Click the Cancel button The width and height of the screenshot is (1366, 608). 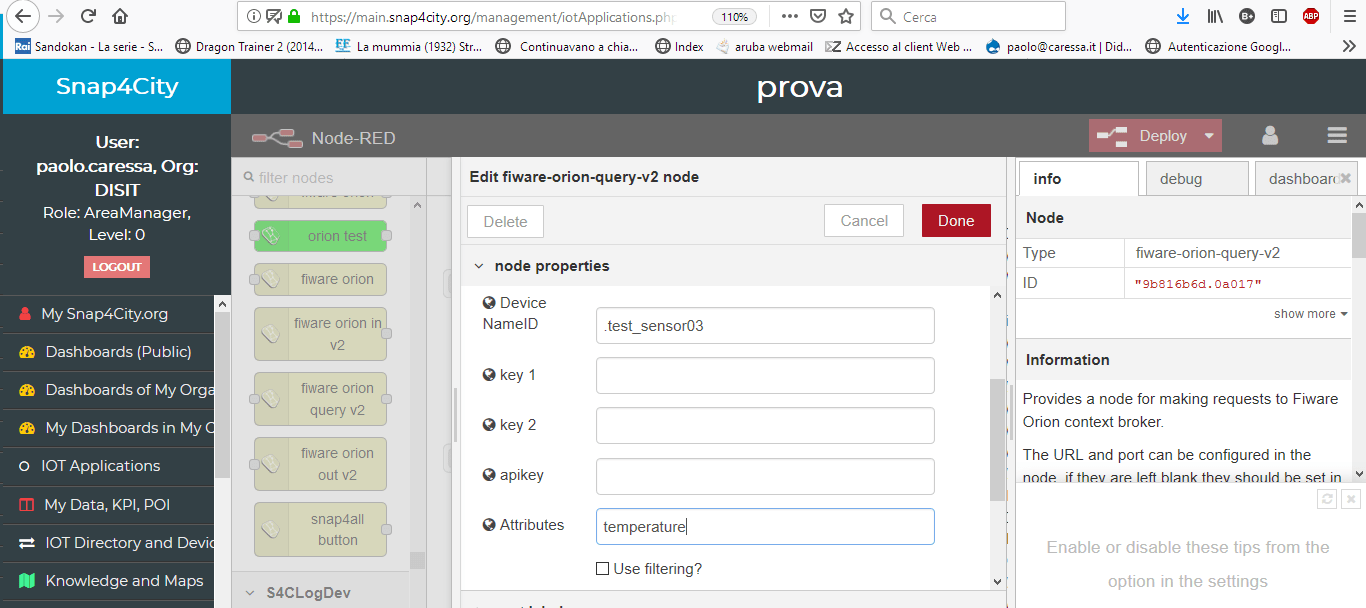coord(864,221)
